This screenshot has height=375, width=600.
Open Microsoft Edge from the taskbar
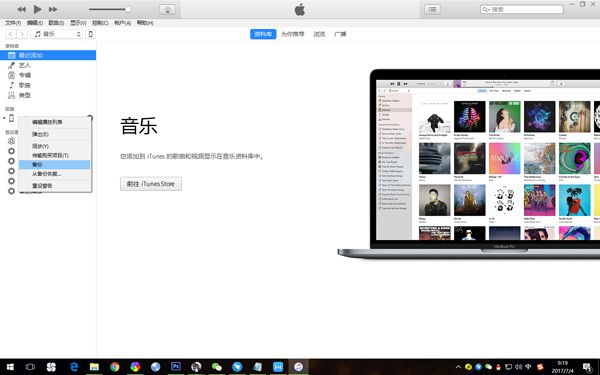(x=73, y=367)
